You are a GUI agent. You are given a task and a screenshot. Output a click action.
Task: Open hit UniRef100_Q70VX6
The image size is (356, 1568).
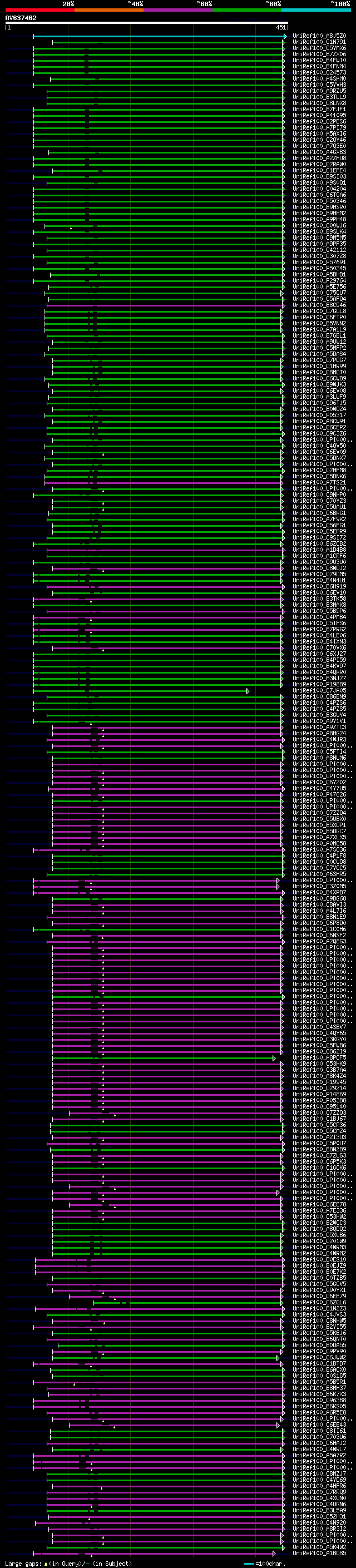(x=319, y=647)
